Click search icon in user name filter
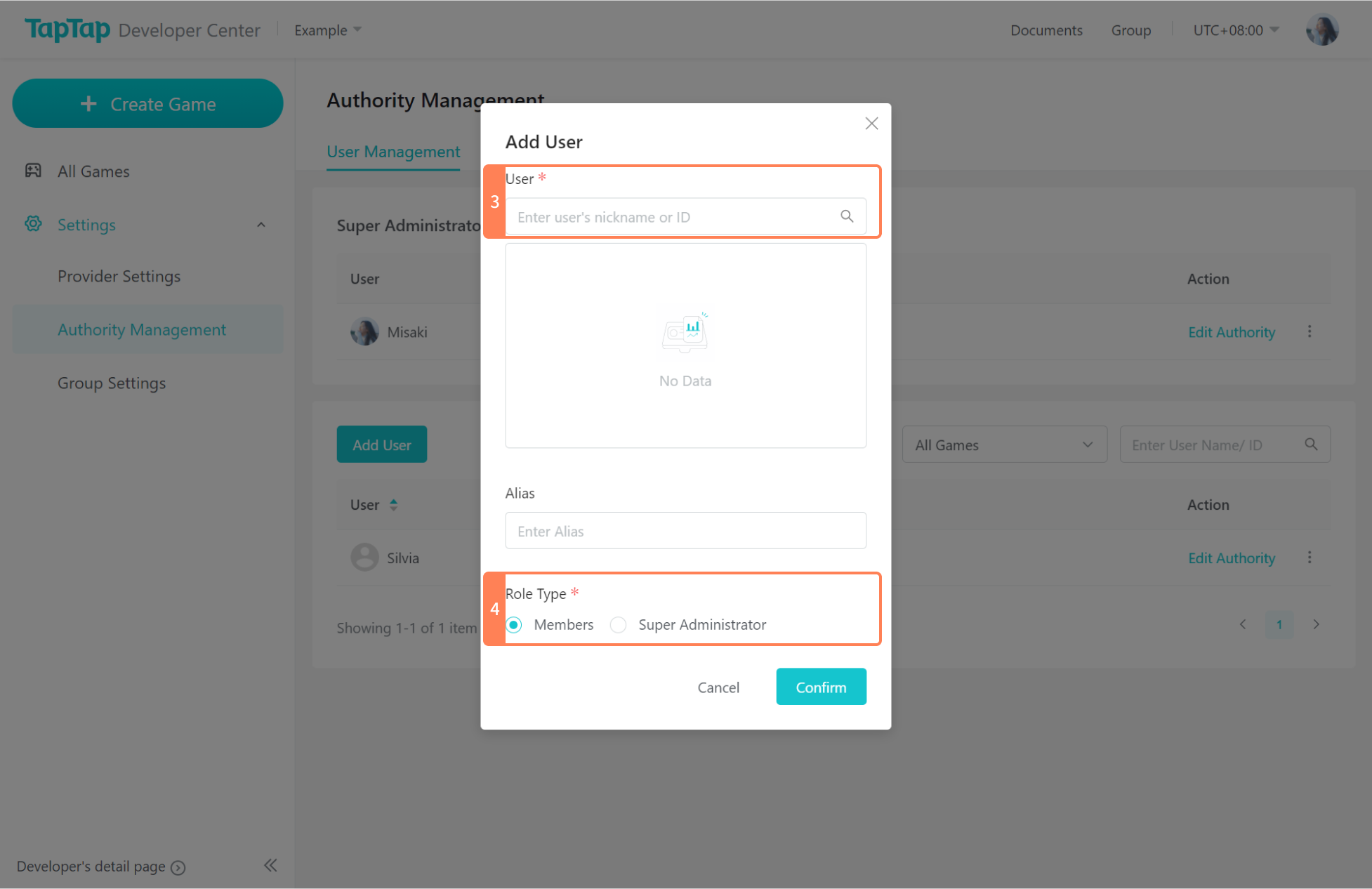 [1311, 445]
